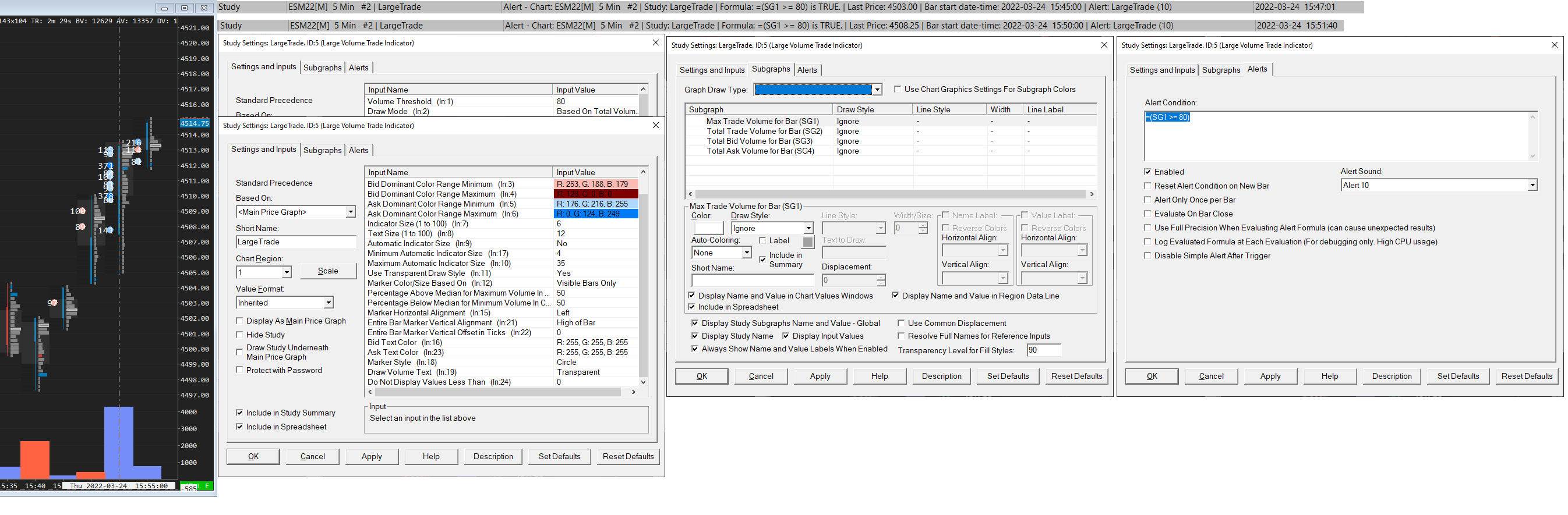
Task: Click the Displacement spinner down arrow
Action: click(x=880, y=283)
